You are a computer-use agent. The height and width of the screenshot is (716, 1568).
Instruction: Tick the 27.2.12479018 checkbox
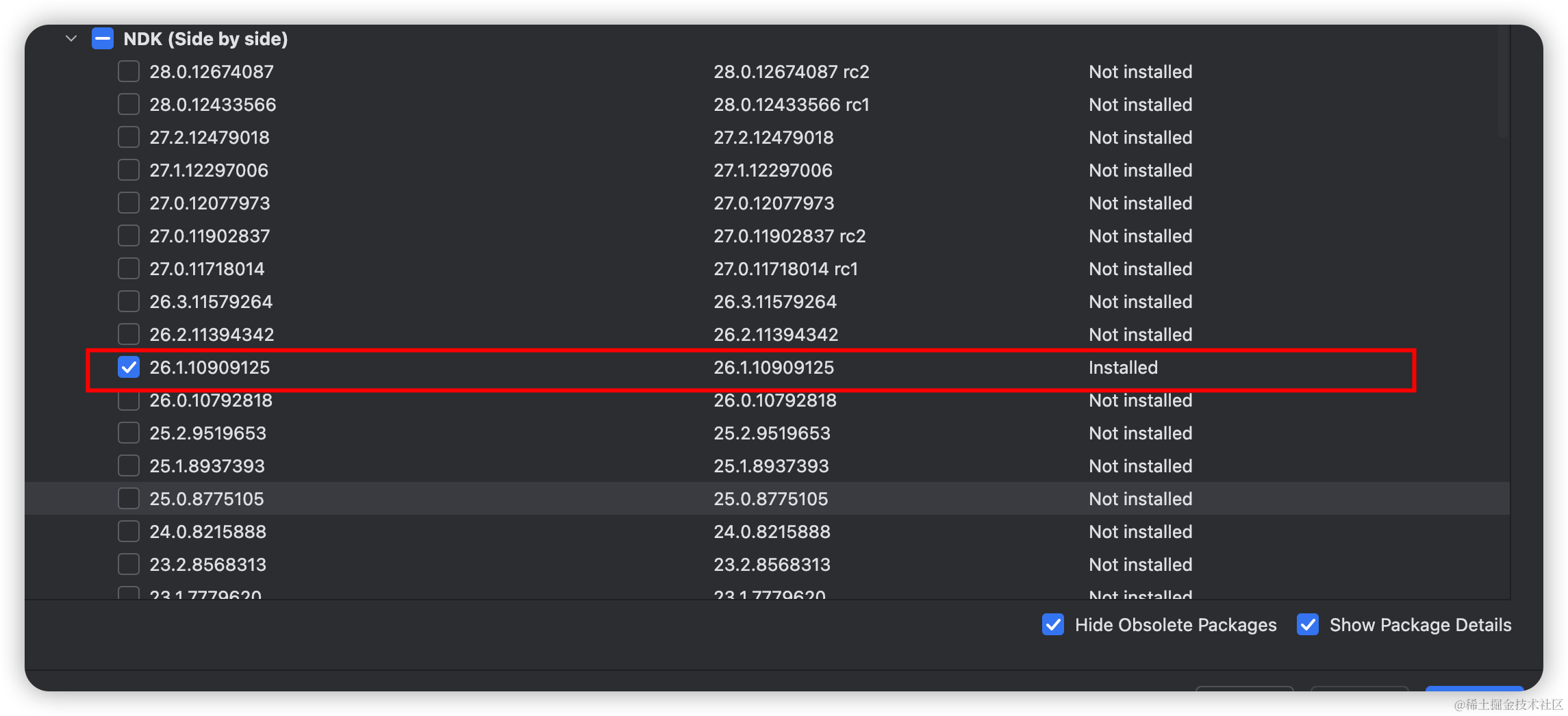pos(129,137)
